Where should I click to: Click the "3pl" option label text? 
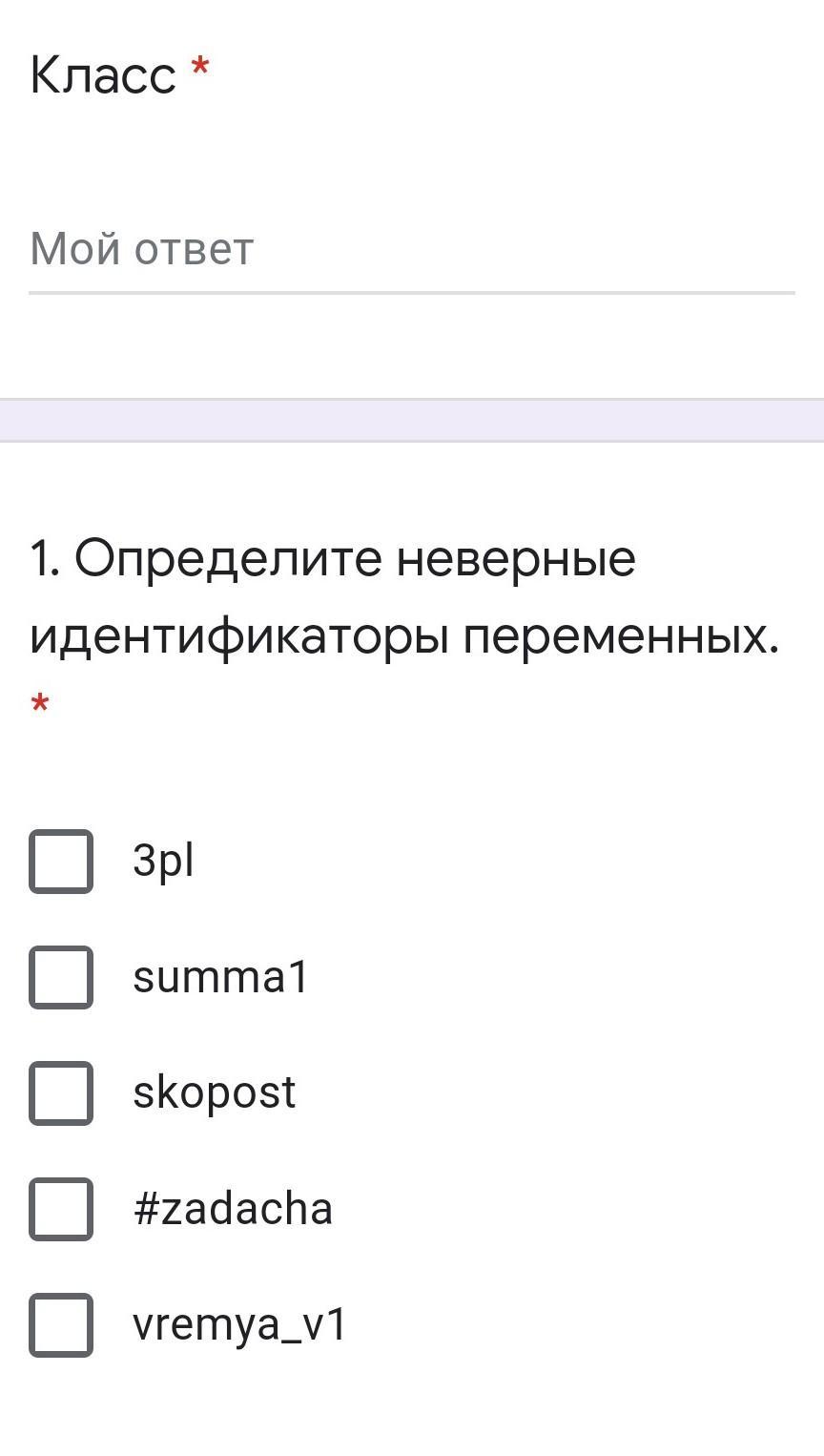tap(163, 862)
